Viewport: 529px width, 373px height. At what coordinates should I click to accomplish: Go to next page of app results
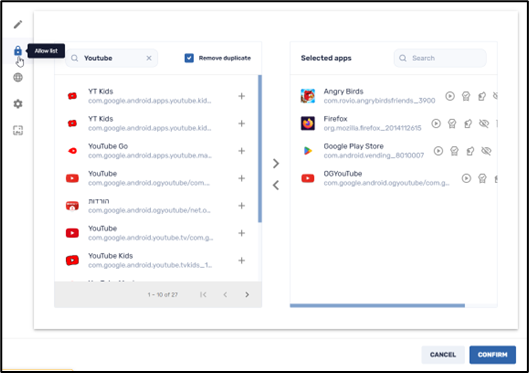tap(247, 294)
